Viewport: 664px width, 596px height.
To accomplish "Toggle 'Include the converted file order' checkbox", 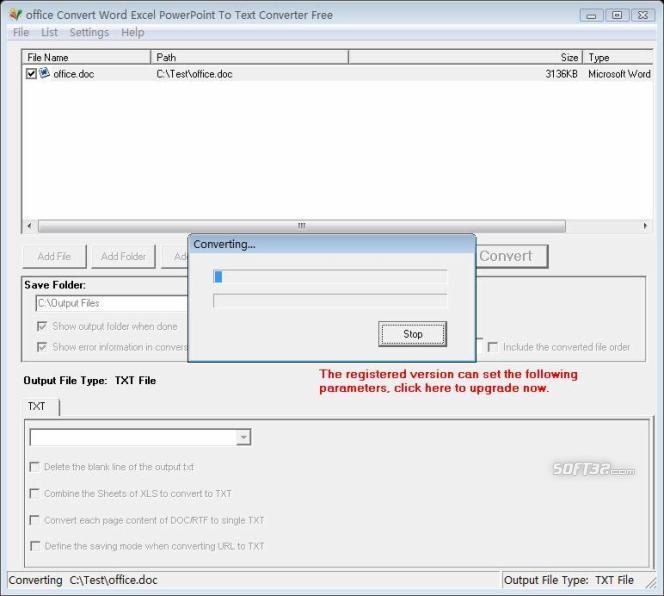I will coord(493,347).
